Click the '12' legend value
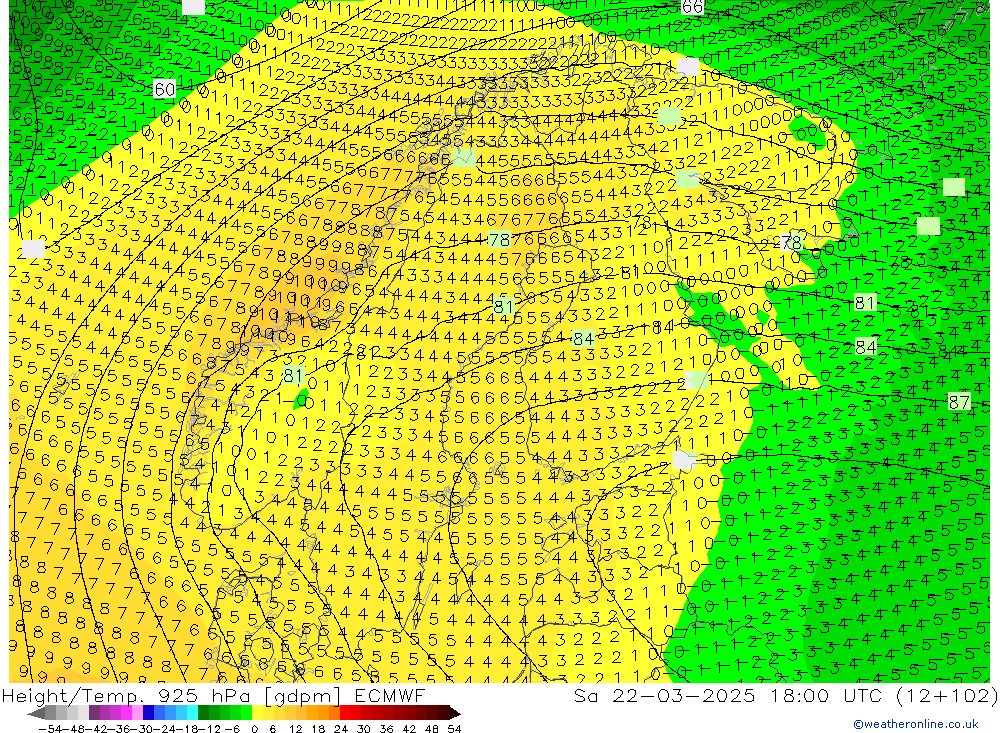 click(x=295, y=729)
